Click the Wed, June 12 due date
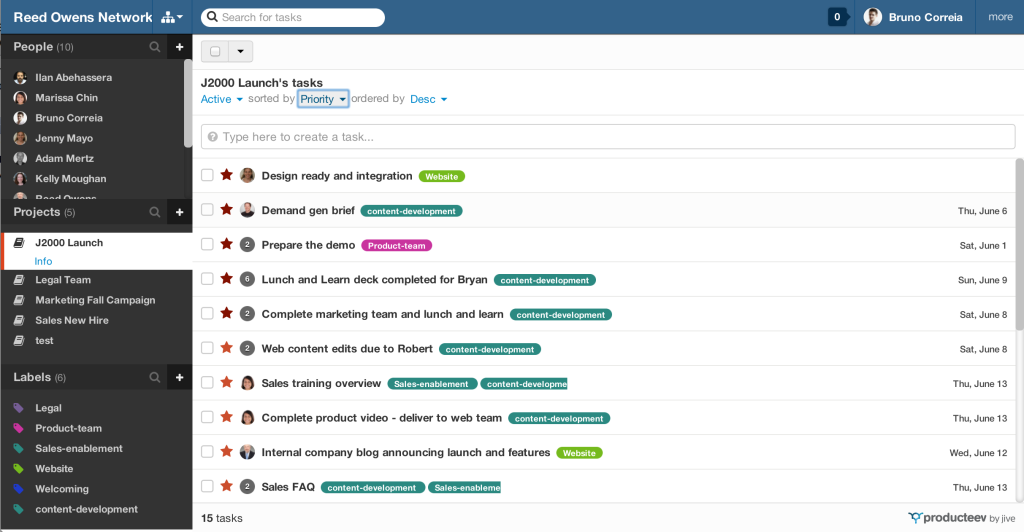Image resolution: width=1024 pixels, height=532 pixels. tap(978, 453)
